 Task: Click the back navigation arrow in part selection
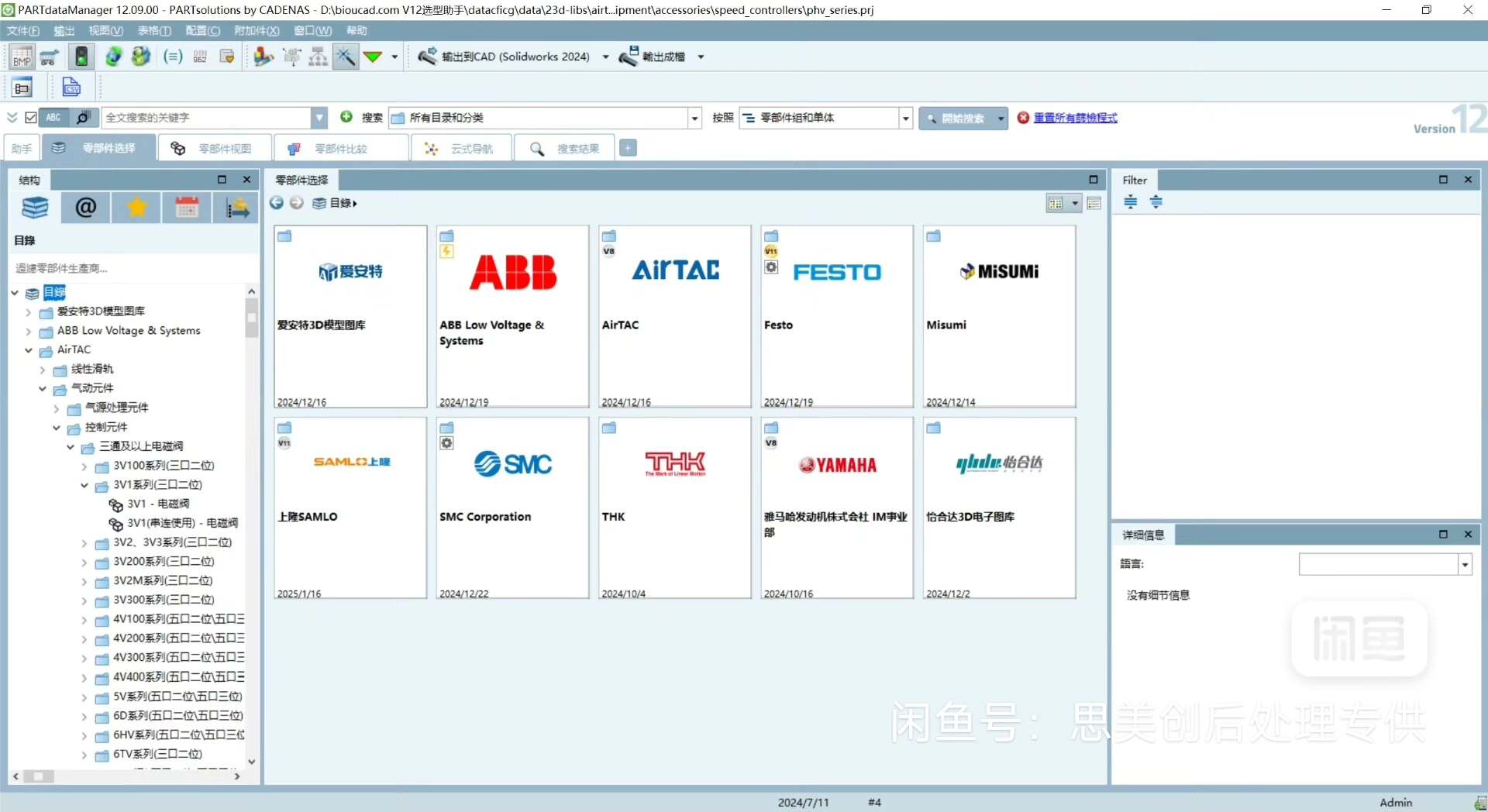click(277, 203)
